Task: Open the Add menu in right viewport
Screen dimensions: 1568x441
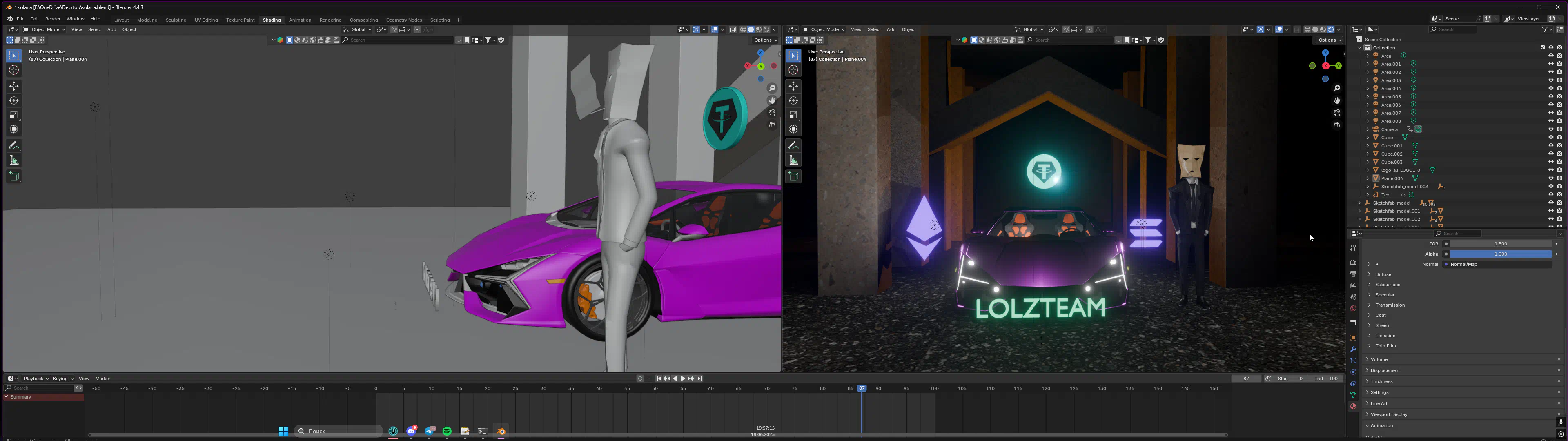Action: [x=891, y=29]
